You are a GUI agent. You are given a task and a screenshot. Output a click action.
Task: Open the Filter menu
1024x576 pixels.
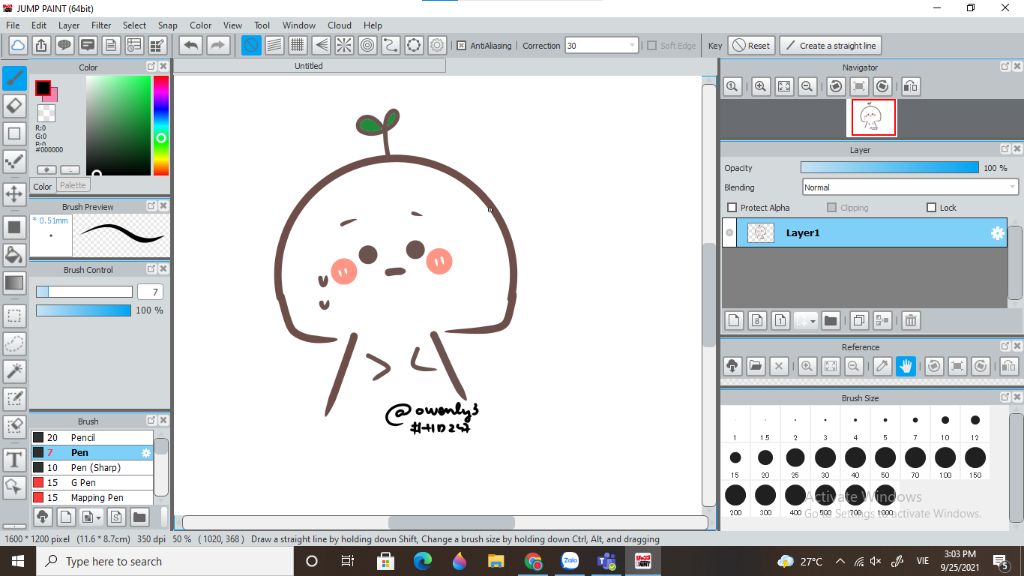[101, 25]
